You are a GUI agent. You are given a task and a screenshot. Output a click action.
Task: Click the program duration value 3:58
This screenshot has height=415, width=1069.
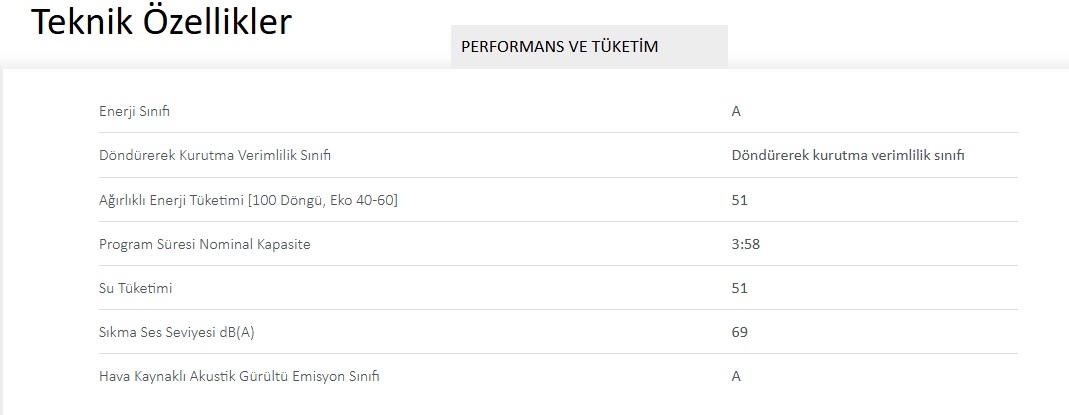tap(746, 244)
